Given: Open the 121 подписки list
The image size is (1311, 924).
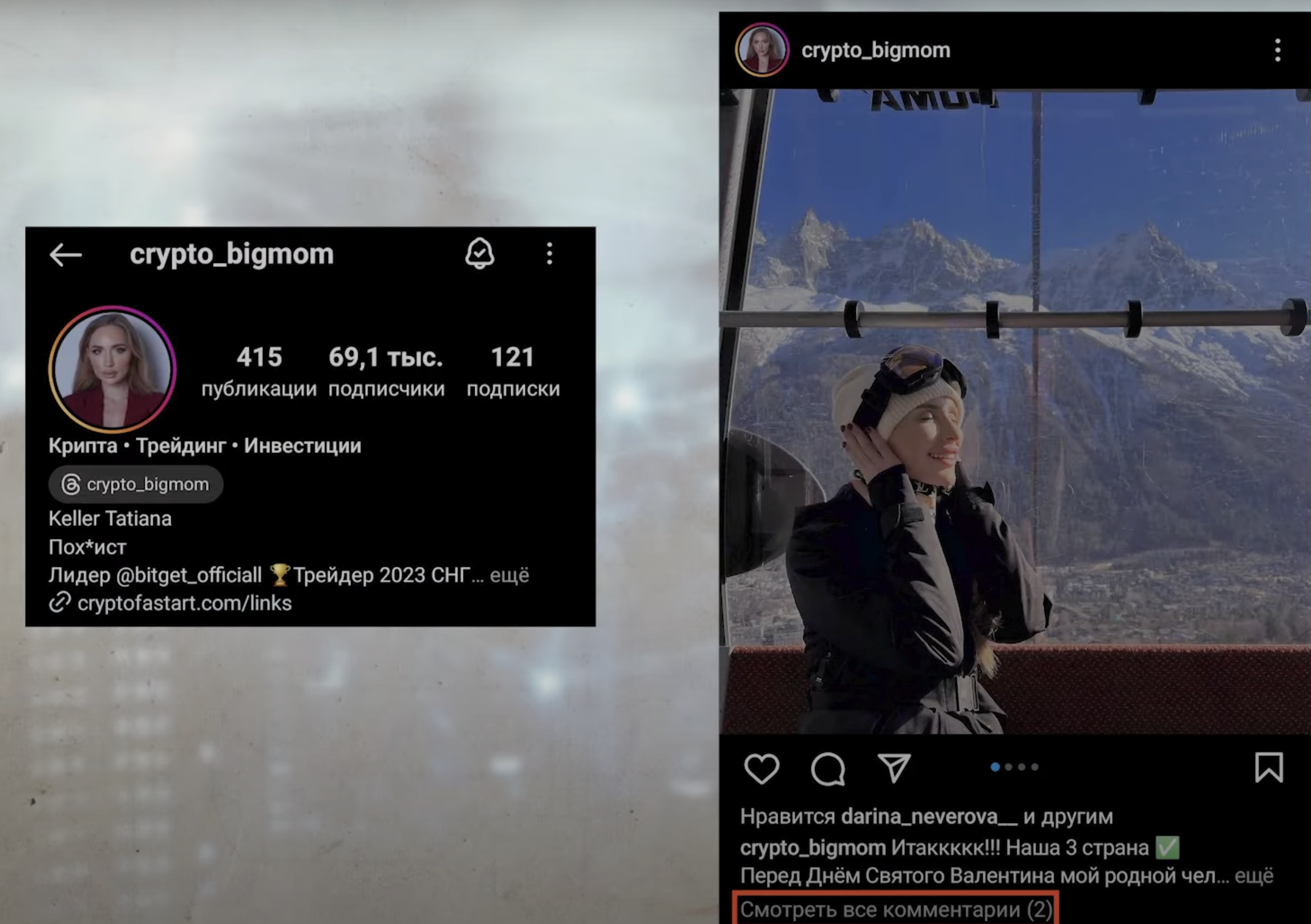Looking at the screenshot, I should point(513,371).
